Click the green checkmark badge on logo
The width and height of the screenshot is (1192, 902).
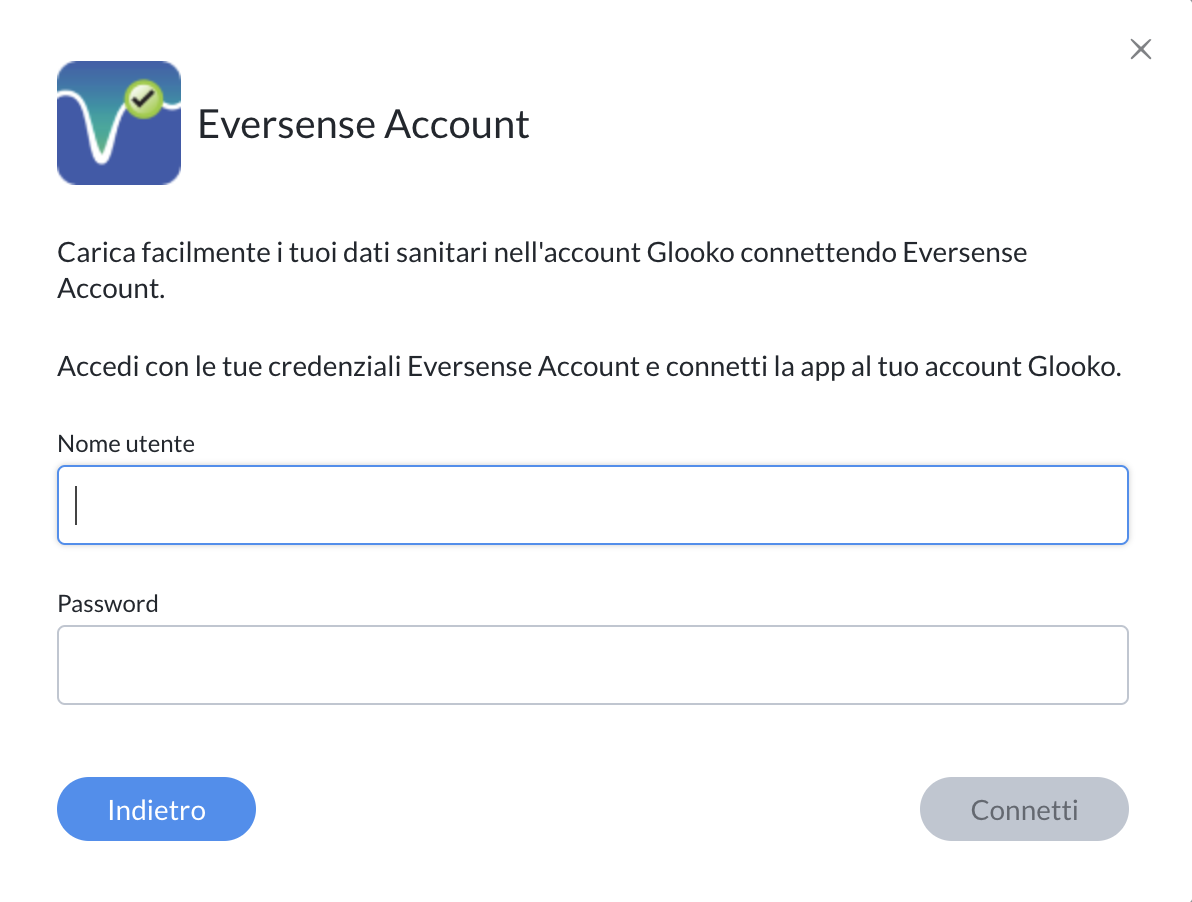click(143, 99)
